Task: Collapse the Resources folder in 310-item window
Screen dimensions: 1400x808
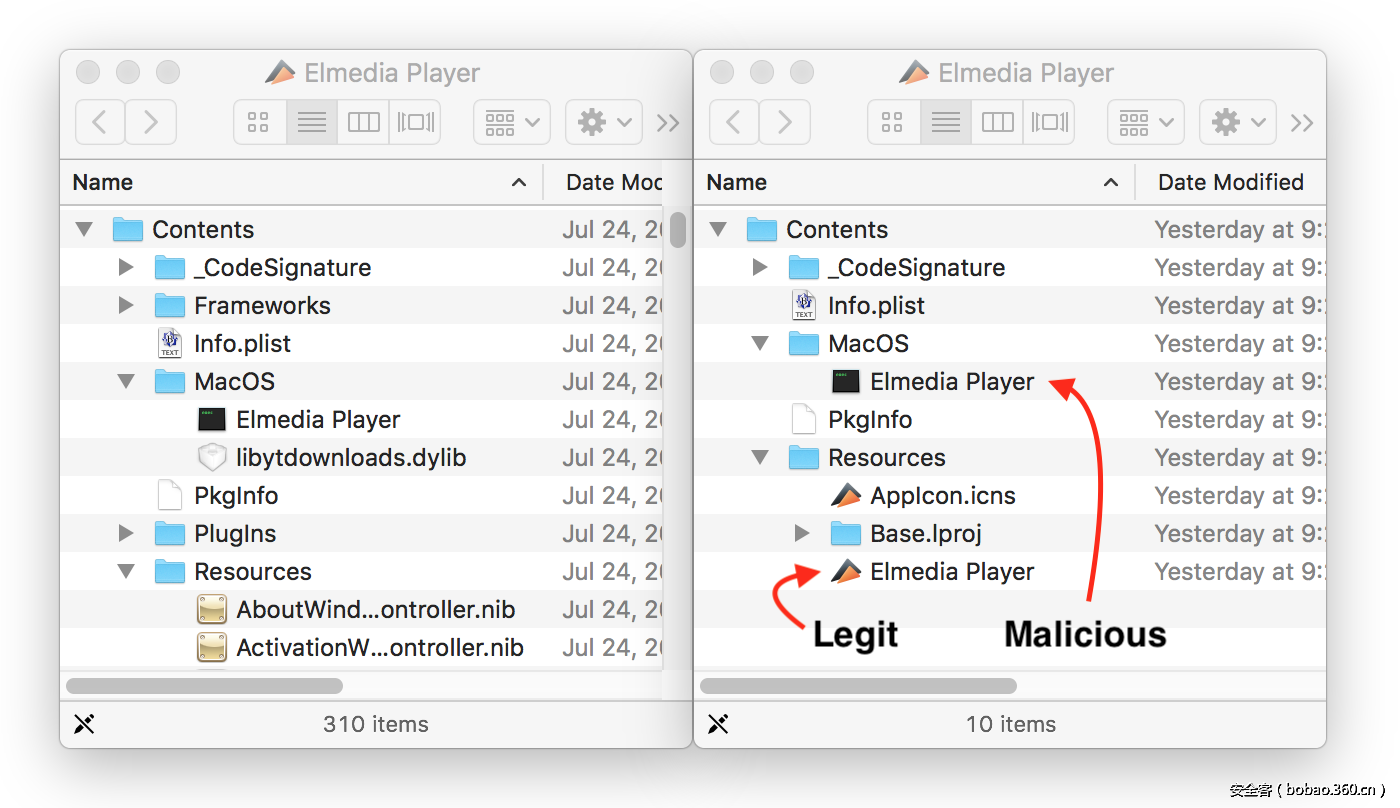Action: pos(126,572)
